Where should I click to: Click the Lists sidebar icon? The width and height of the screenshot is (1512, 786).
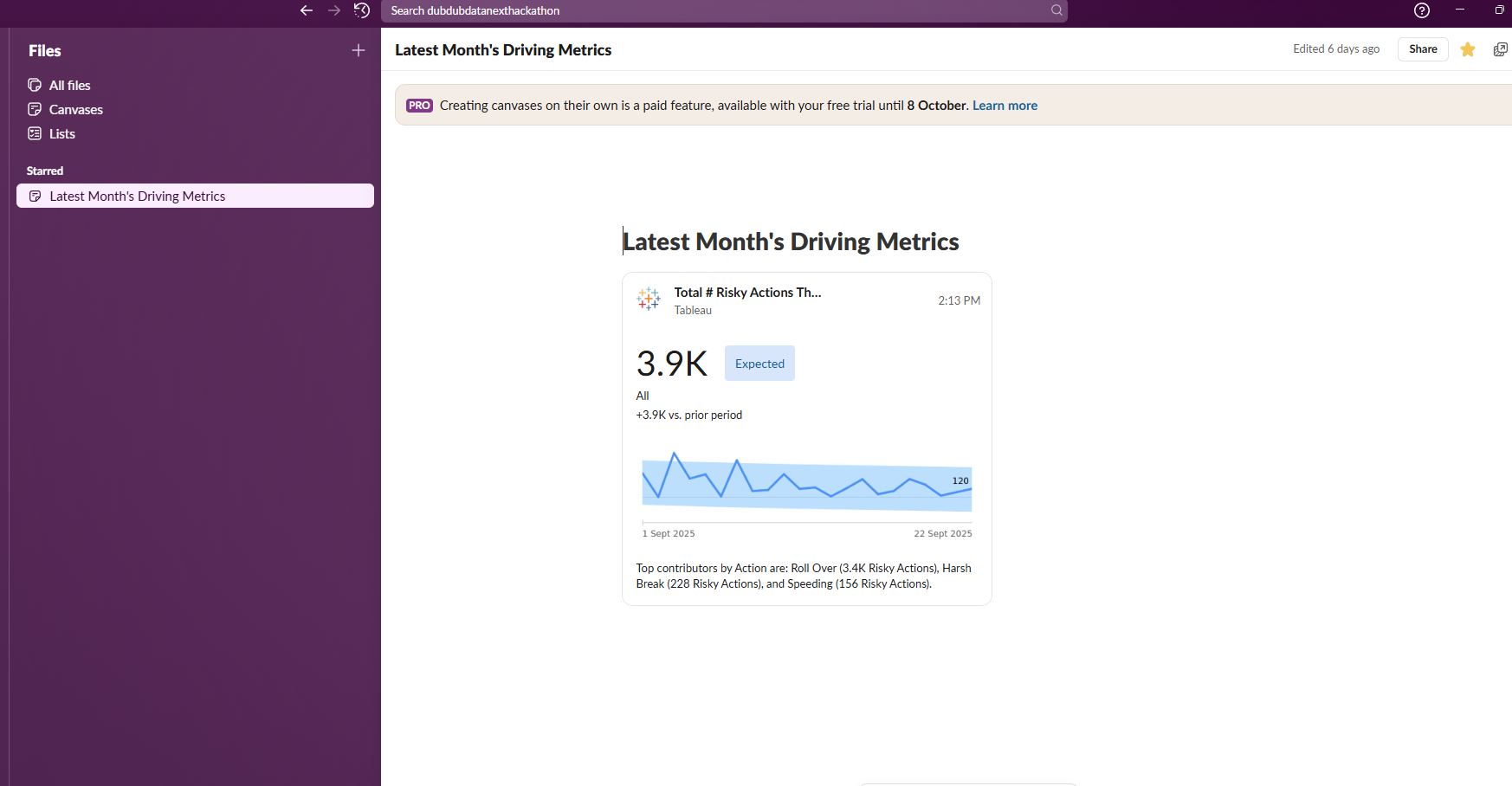(x=35, y=133)
